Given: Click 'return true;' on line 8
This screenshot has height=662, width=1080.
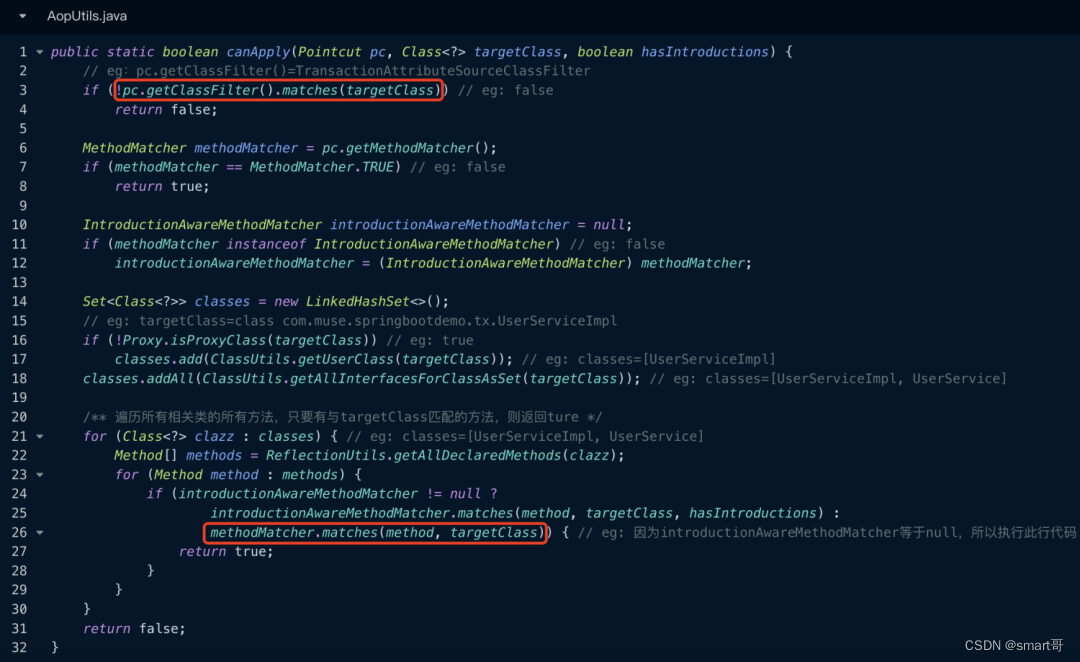Looking at the screenshot, I should [161, 187].
